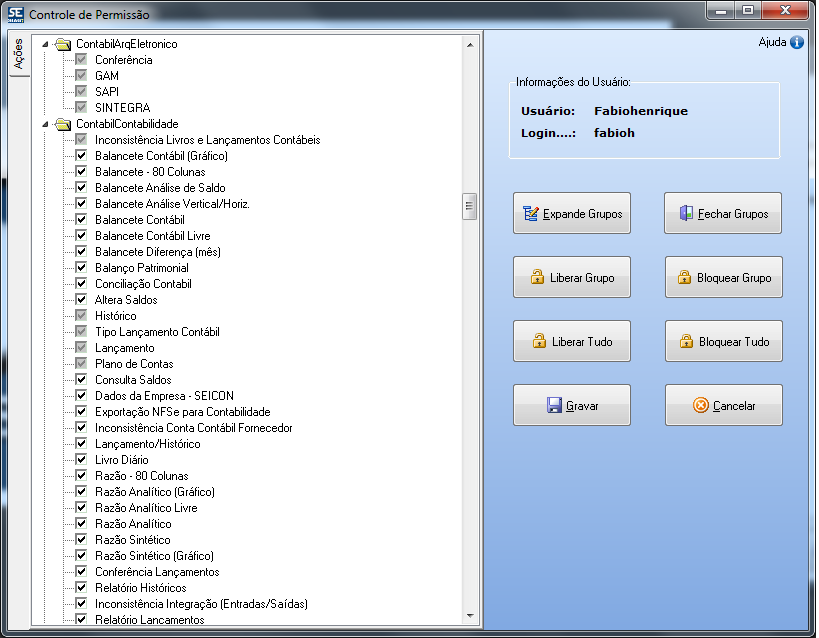
Task: Save permissions with the Gravar button
Action: pyautogui.click(x=572, y=406)
